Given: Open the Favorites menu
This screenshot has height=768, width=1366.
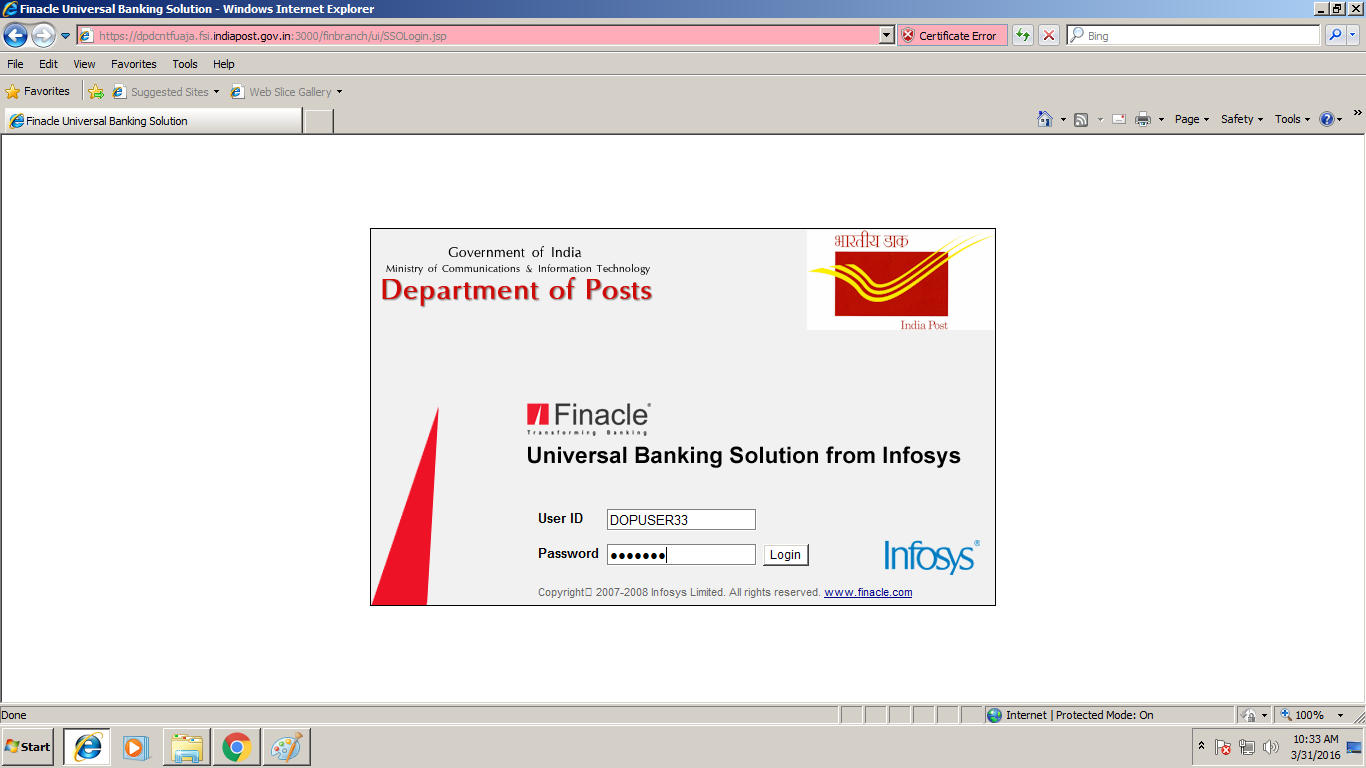Looking at the screenshot, I should click(x=133, y=63).
